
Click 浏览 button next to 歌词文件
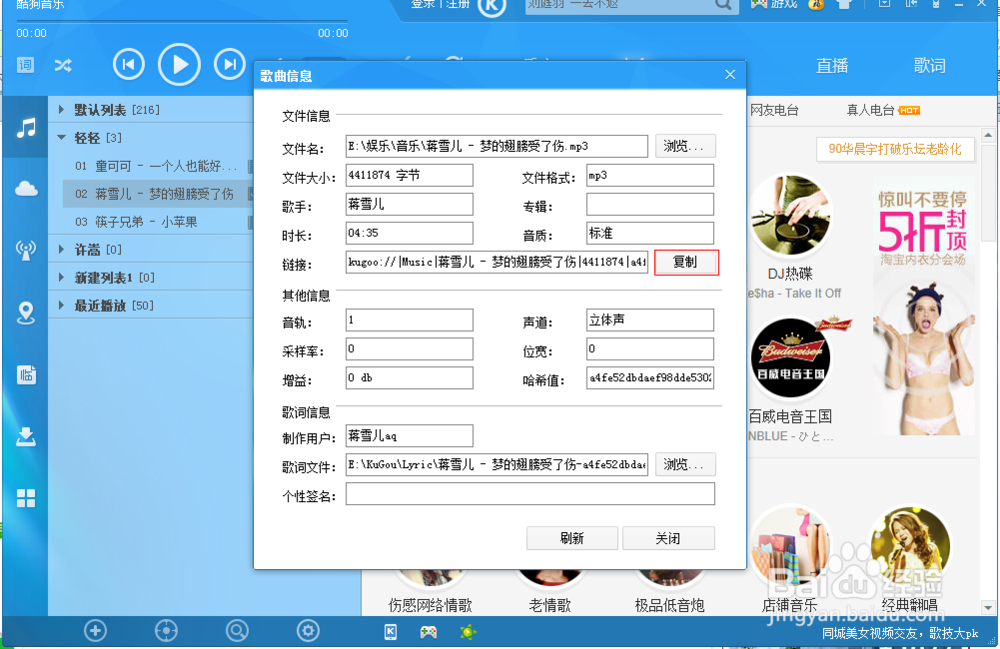pyautogui.click(x=685, y=464)
